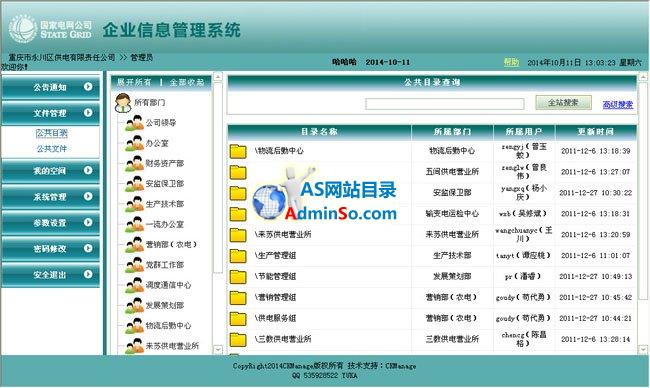Select 财务资产部 in department tree
Image resolution: width=650 pixels, height=388 pixels.
(x=165, y=164)
